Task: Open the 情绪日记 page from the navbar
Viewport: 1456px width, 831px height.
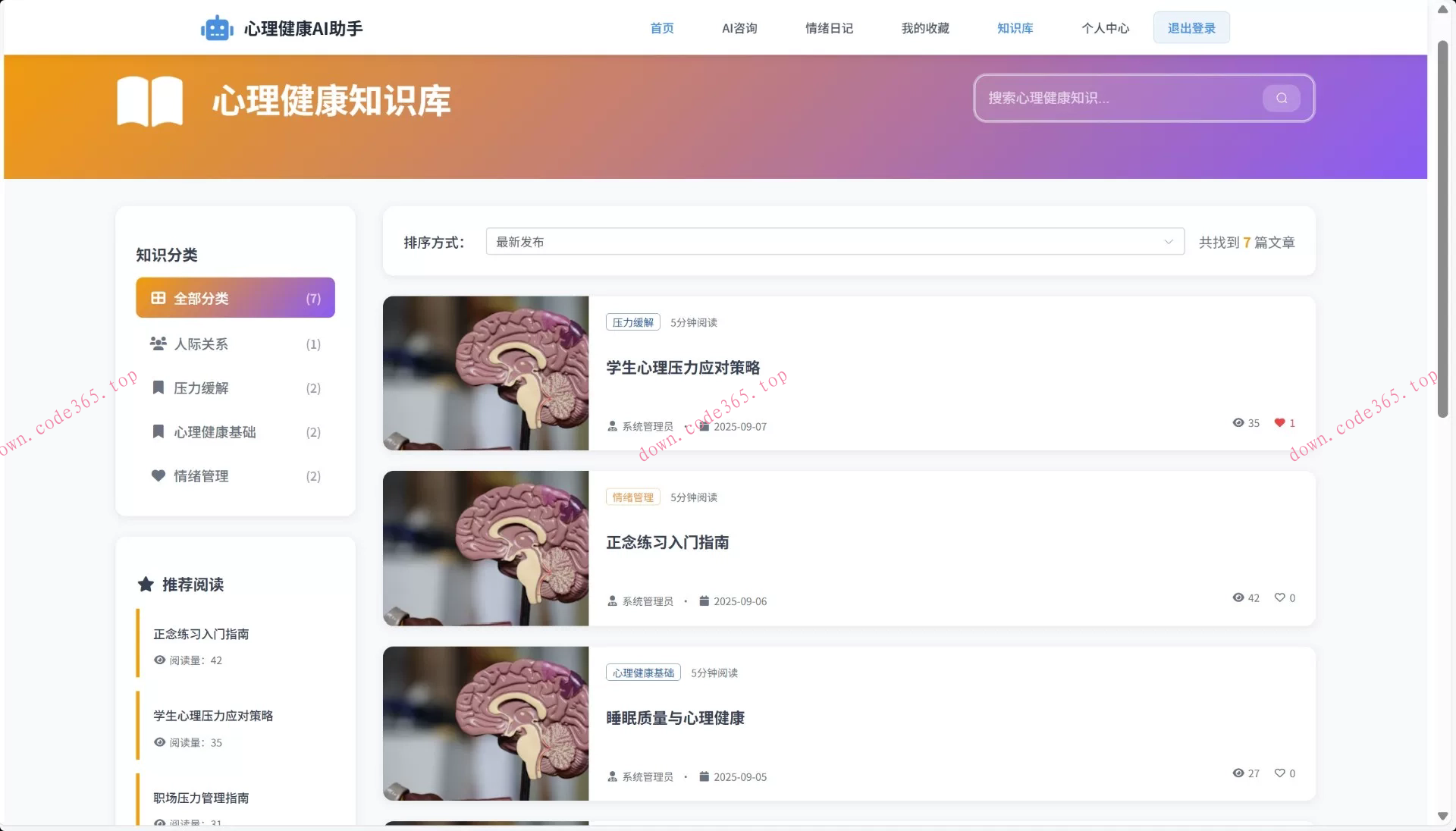Action: coord(829,28)
